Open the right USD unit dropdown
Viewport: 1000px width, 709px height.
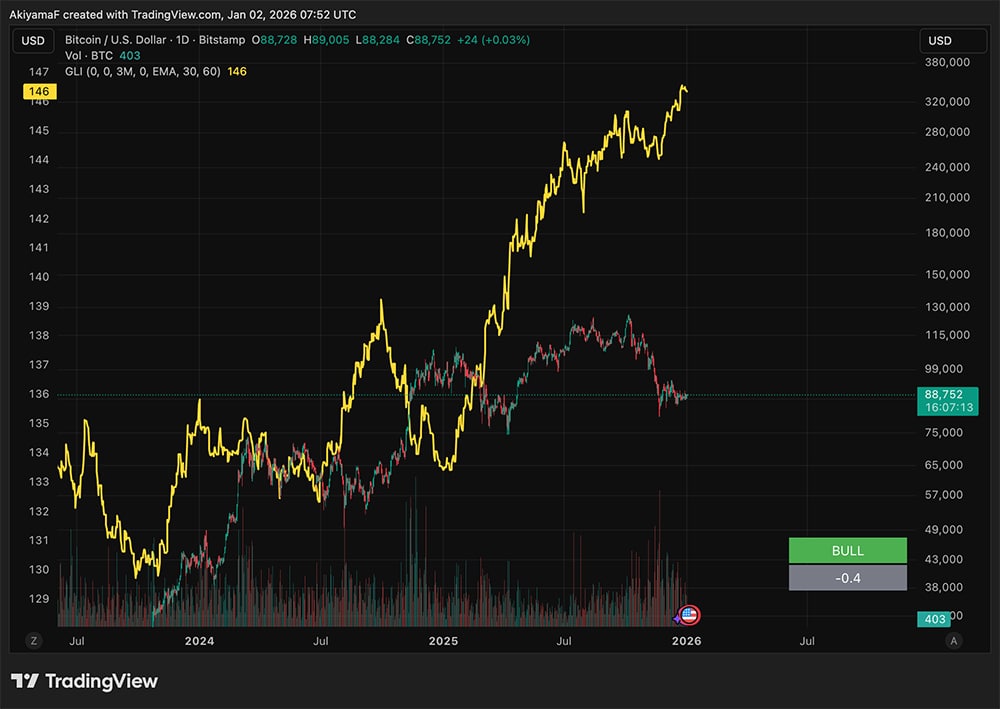pos(953,41)
